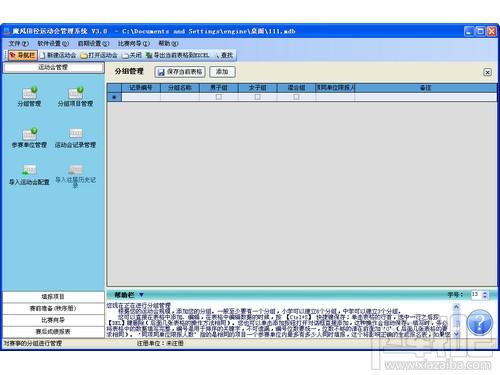Expand the 比赛向导 sidebar section

[x=53, y=320]
